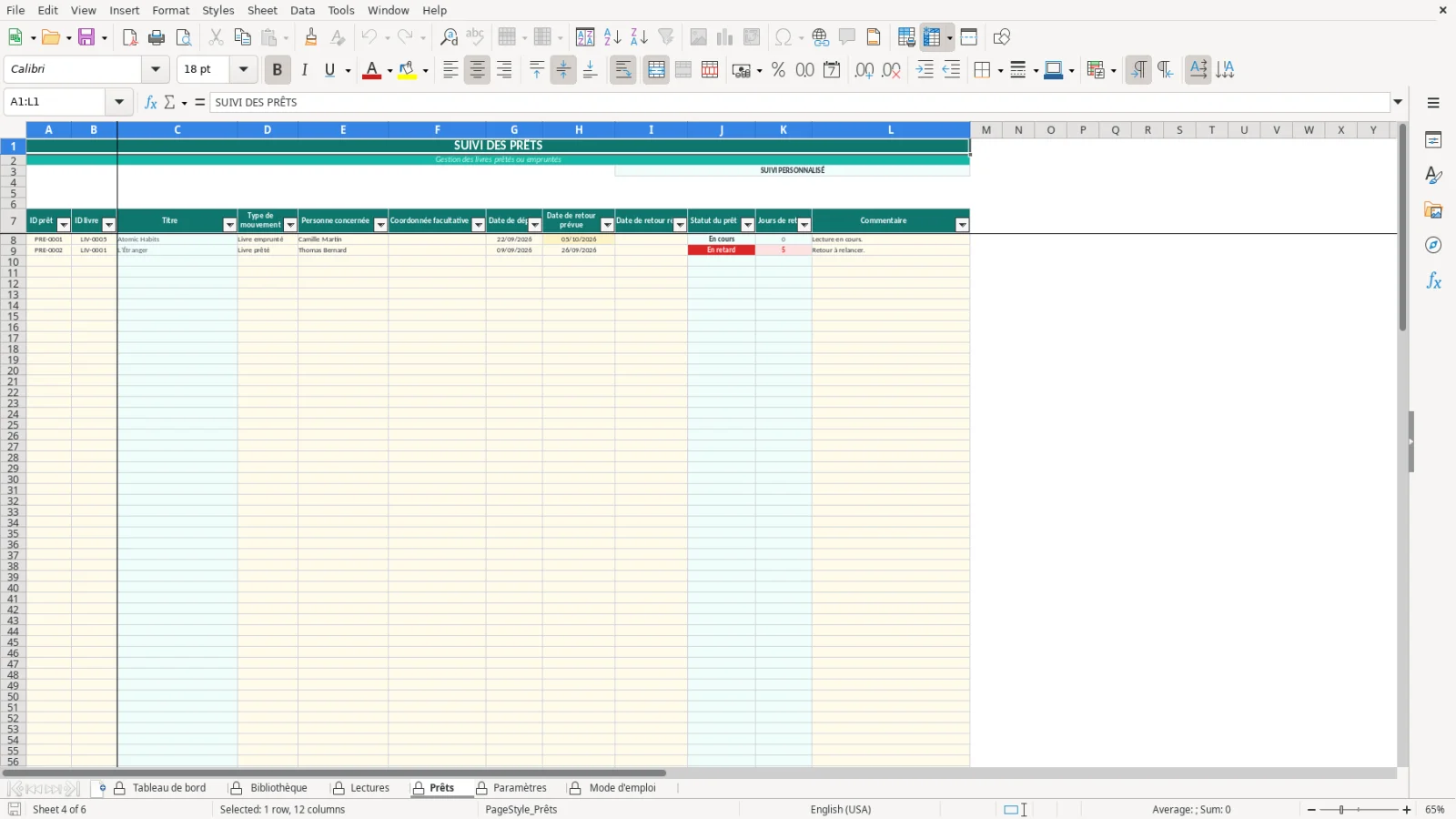The width and height of the screenshot is (1456, 819).
Task: Open Find and Replace tool
Action: tap(449, 37)
